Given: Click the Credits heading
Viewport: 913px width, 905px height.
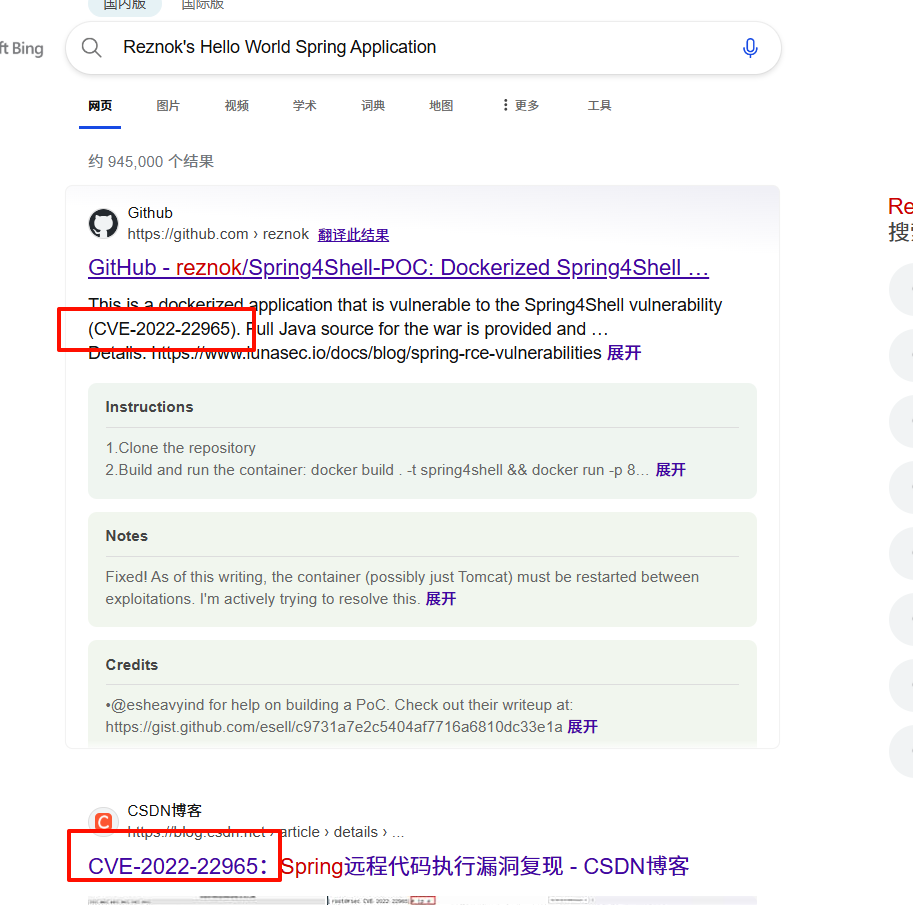Looking at the screenshot, I should pyautogui.click(x=132, y=664).
